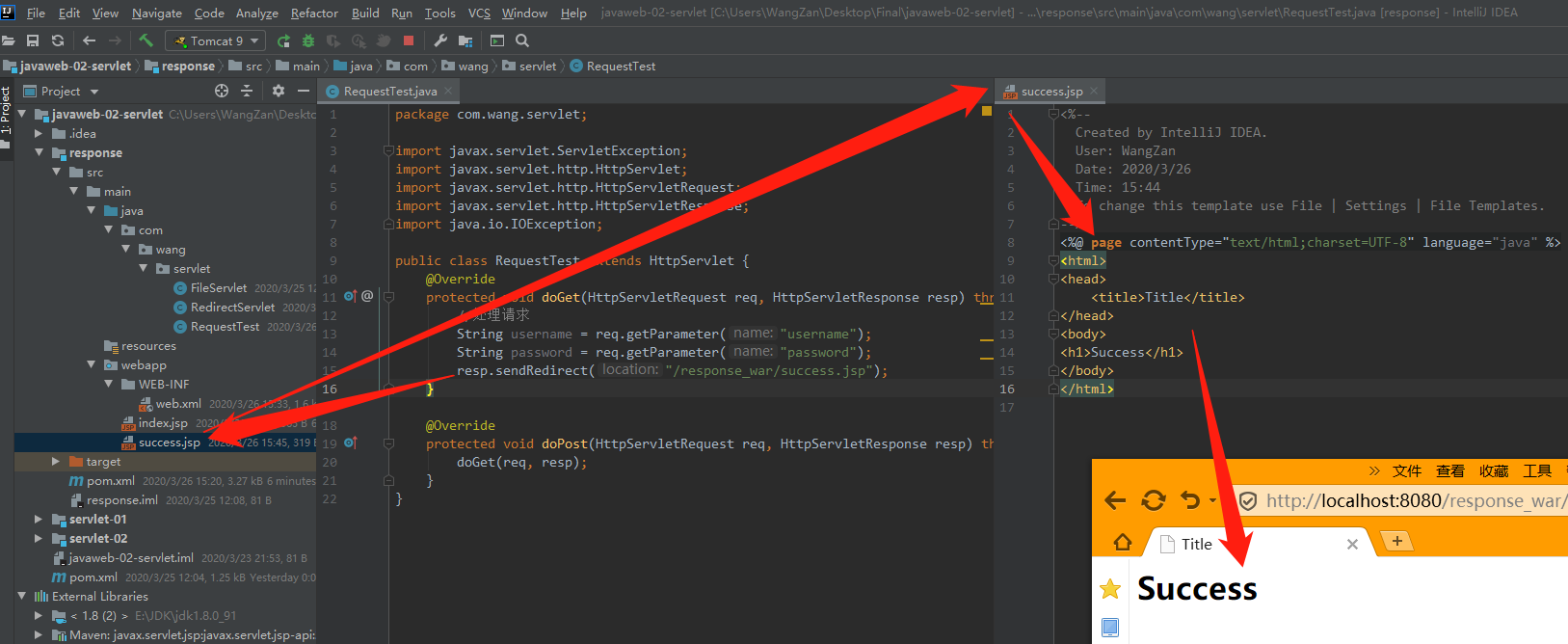Click the favorites star in browser sidebar
This screenshot has height=644, width=1568.
tap(1110, 588)
